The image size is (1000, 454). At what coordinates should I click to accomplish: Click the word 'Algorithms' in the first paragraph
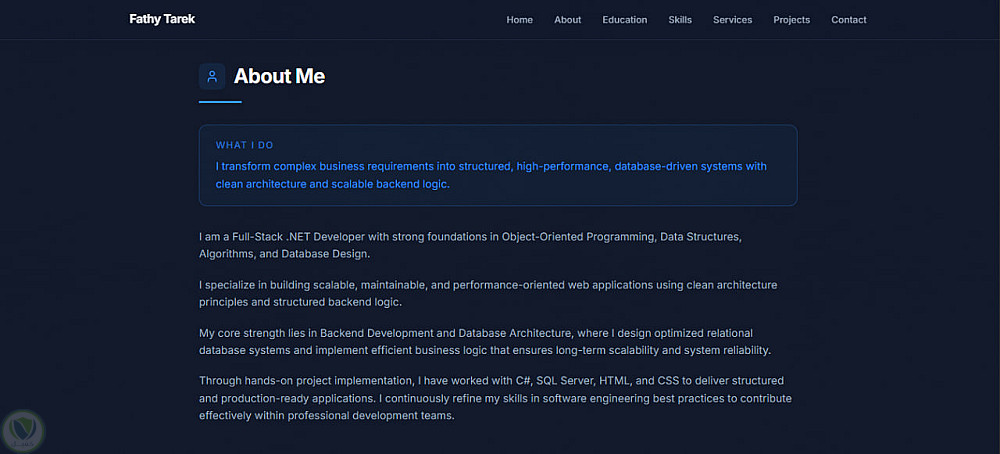click(x=226, y=254)
